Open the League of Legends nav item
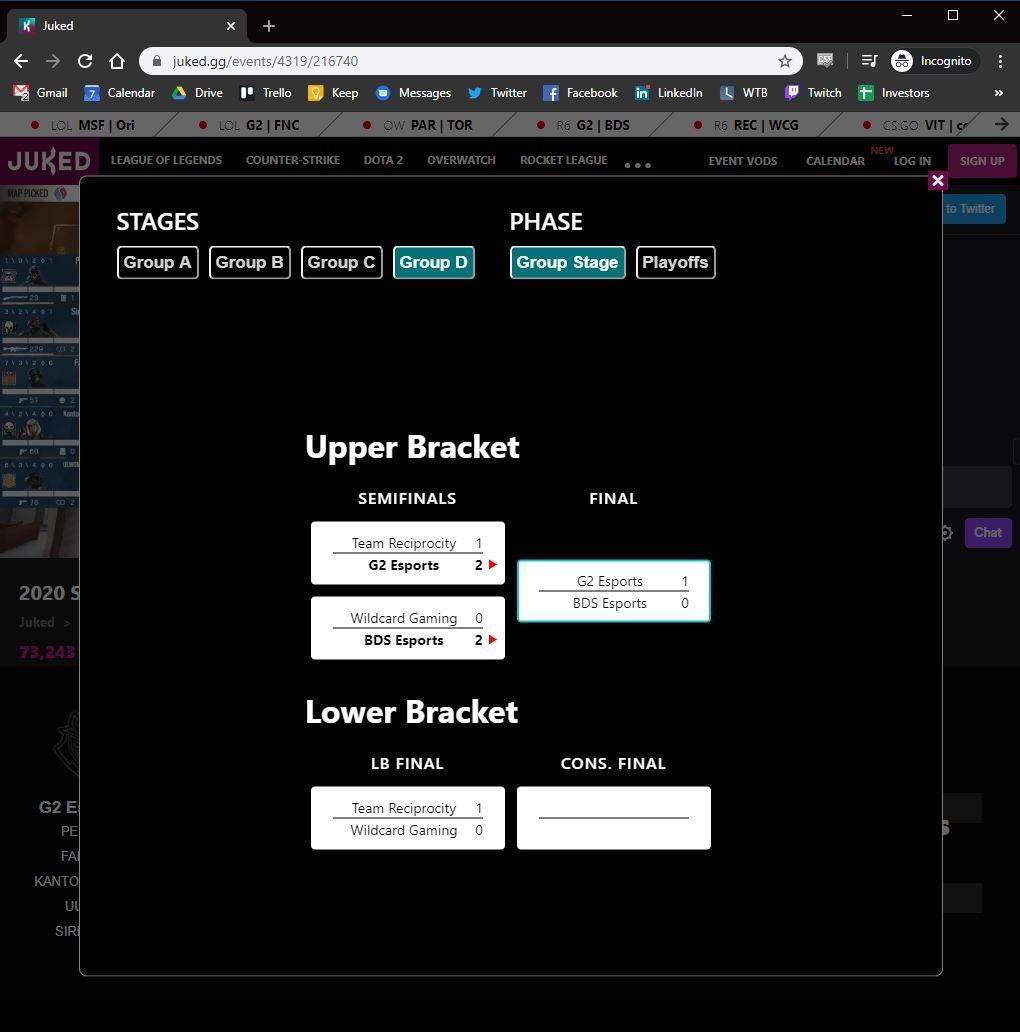This screenshot has height=1032, width=1020. pos(166,160)
